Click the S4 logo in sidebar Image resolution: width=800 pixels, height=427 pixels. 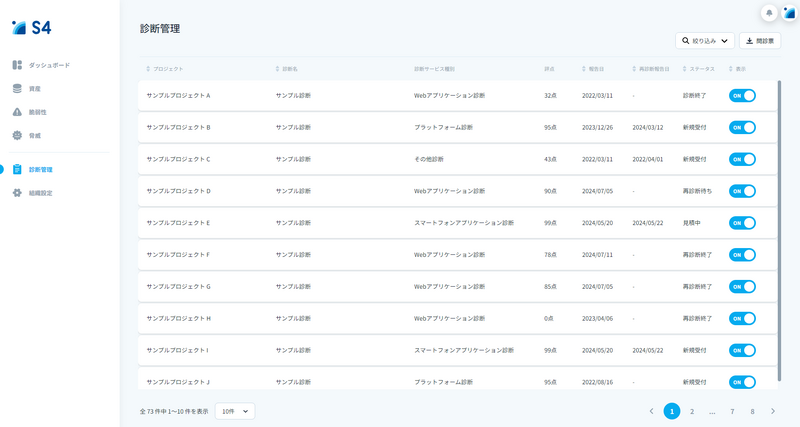pos(32,27)
